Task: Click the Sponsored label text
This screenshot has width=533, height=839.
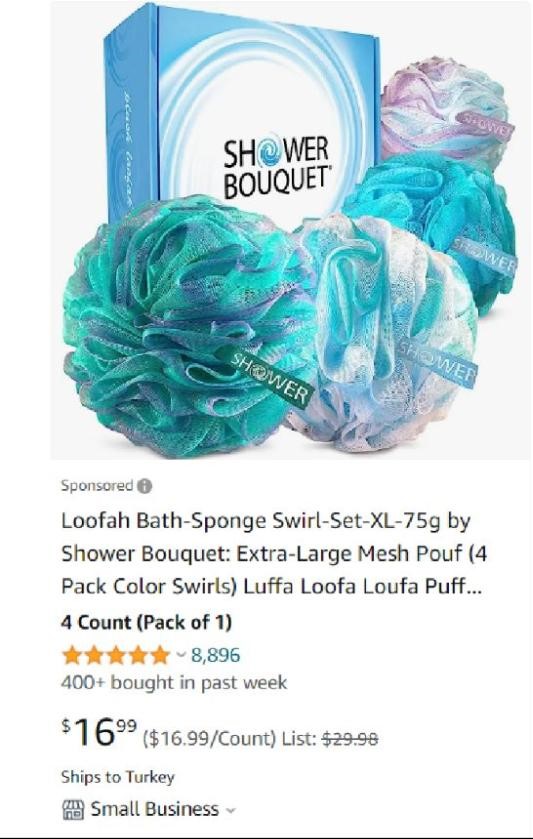Action: (97, 486)
